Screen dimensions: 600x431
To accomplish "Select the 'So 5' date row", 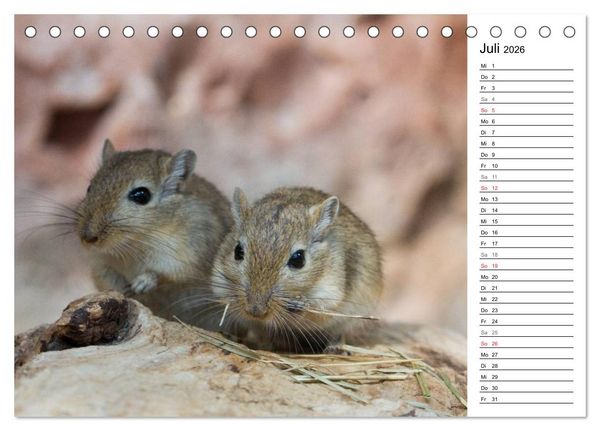I will 527,110.
